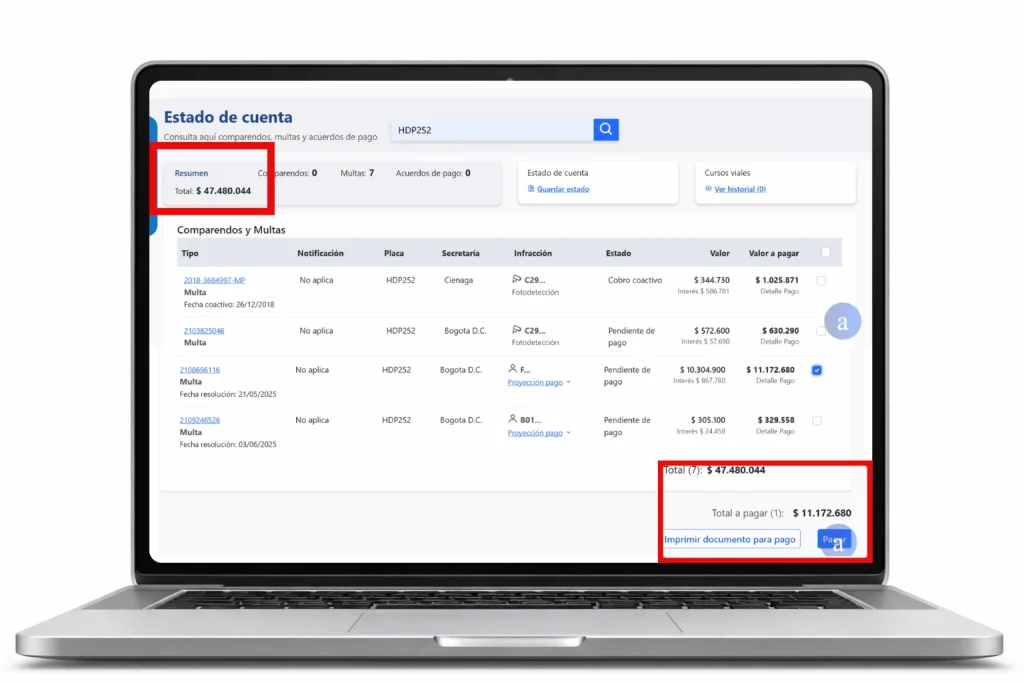Viewport: 1024px width, 683px height.
Task: Toggle the select-all checkbox in table header
Action: [825, 252]
